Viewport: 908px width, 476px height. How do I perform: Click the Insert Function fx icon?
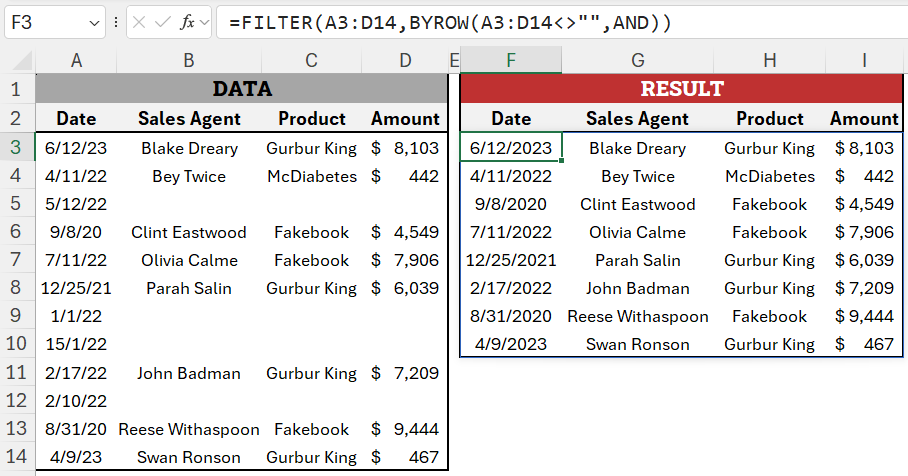click(186, 23)
